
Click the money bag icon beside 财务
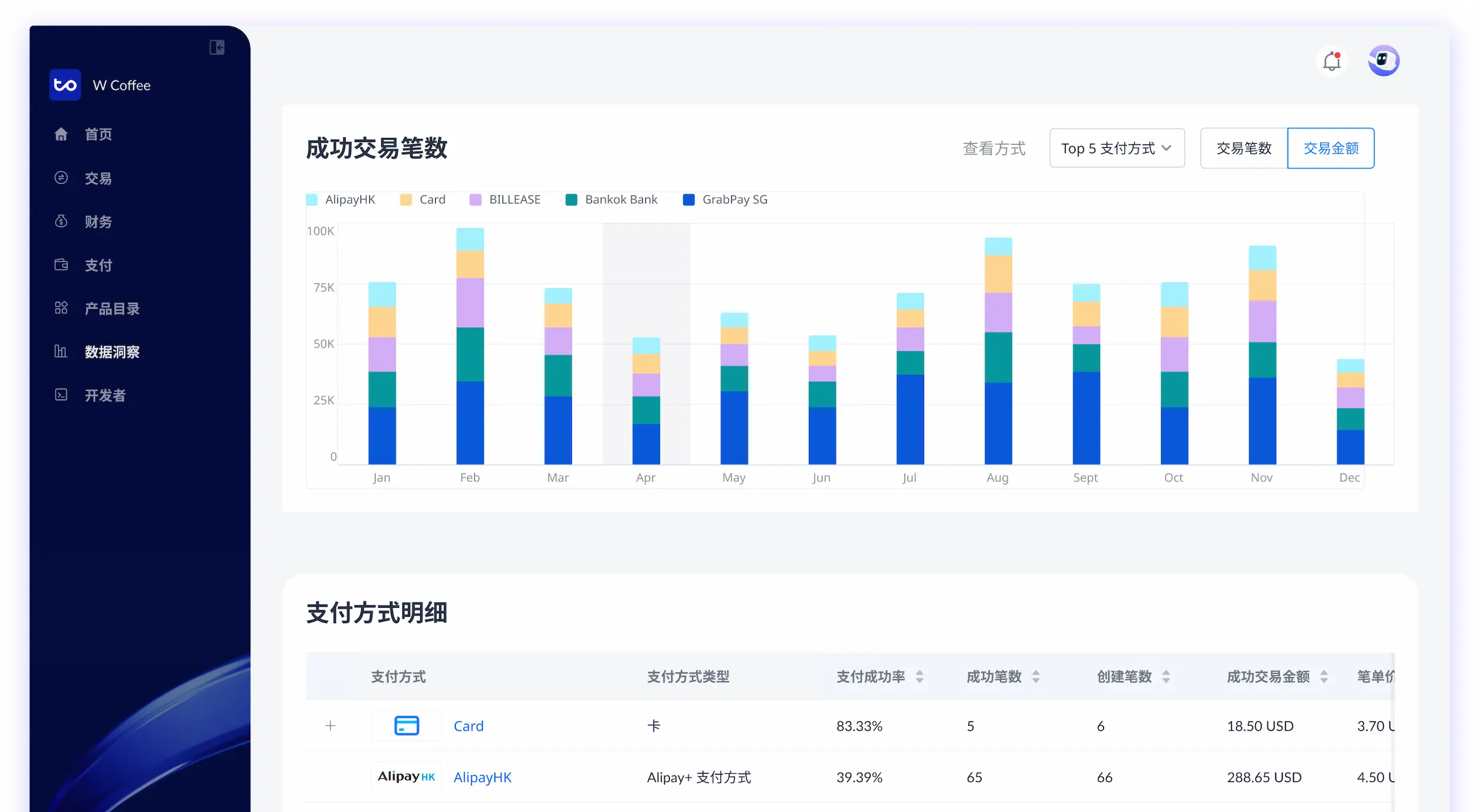[x=61, y=221]
